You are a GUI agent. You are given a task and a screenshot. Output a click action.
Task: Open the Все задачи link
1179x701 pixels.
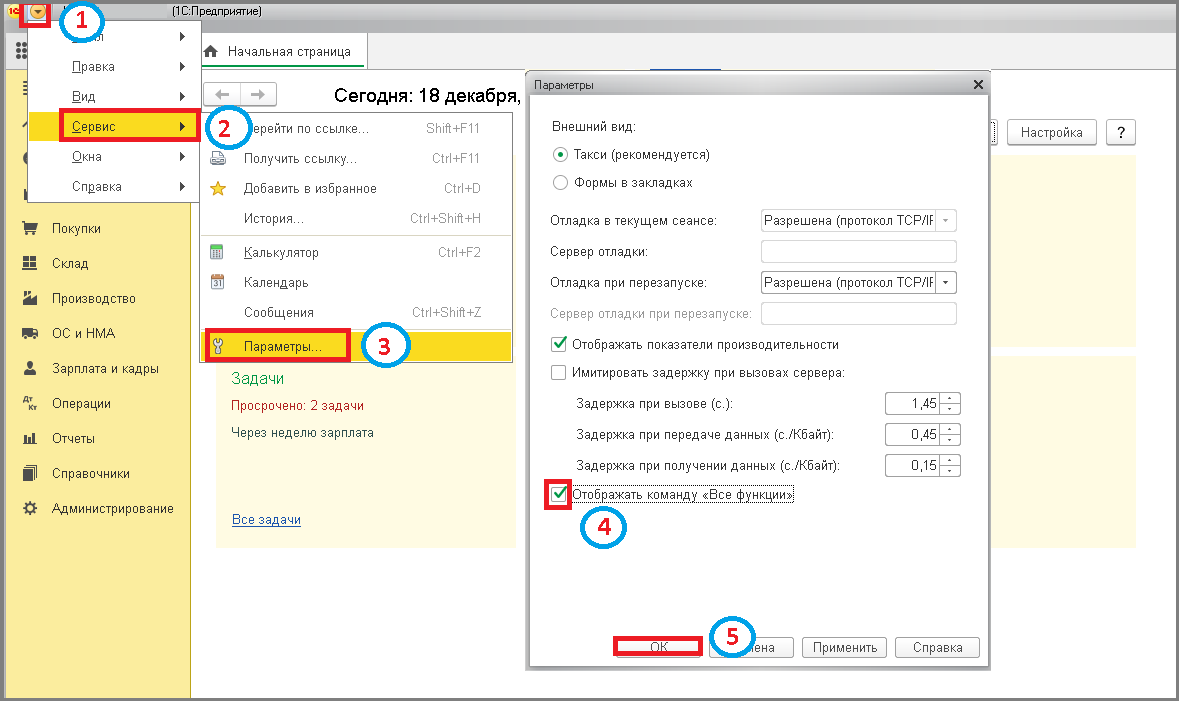point(266,519)
